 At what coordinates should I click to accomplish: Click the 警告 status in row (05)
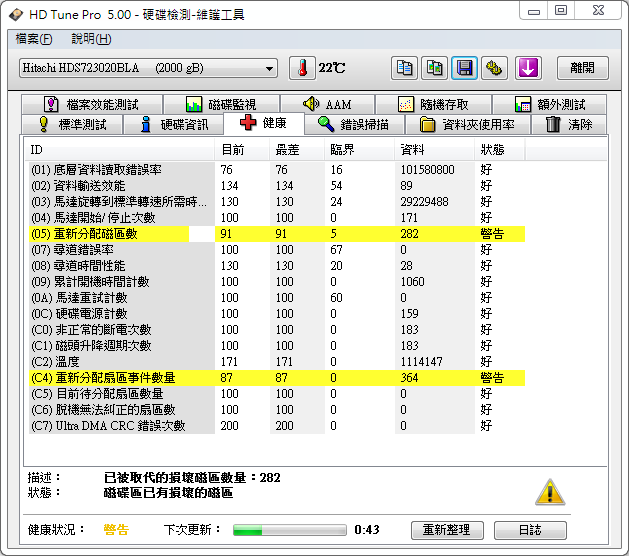(x=492, y=234)
